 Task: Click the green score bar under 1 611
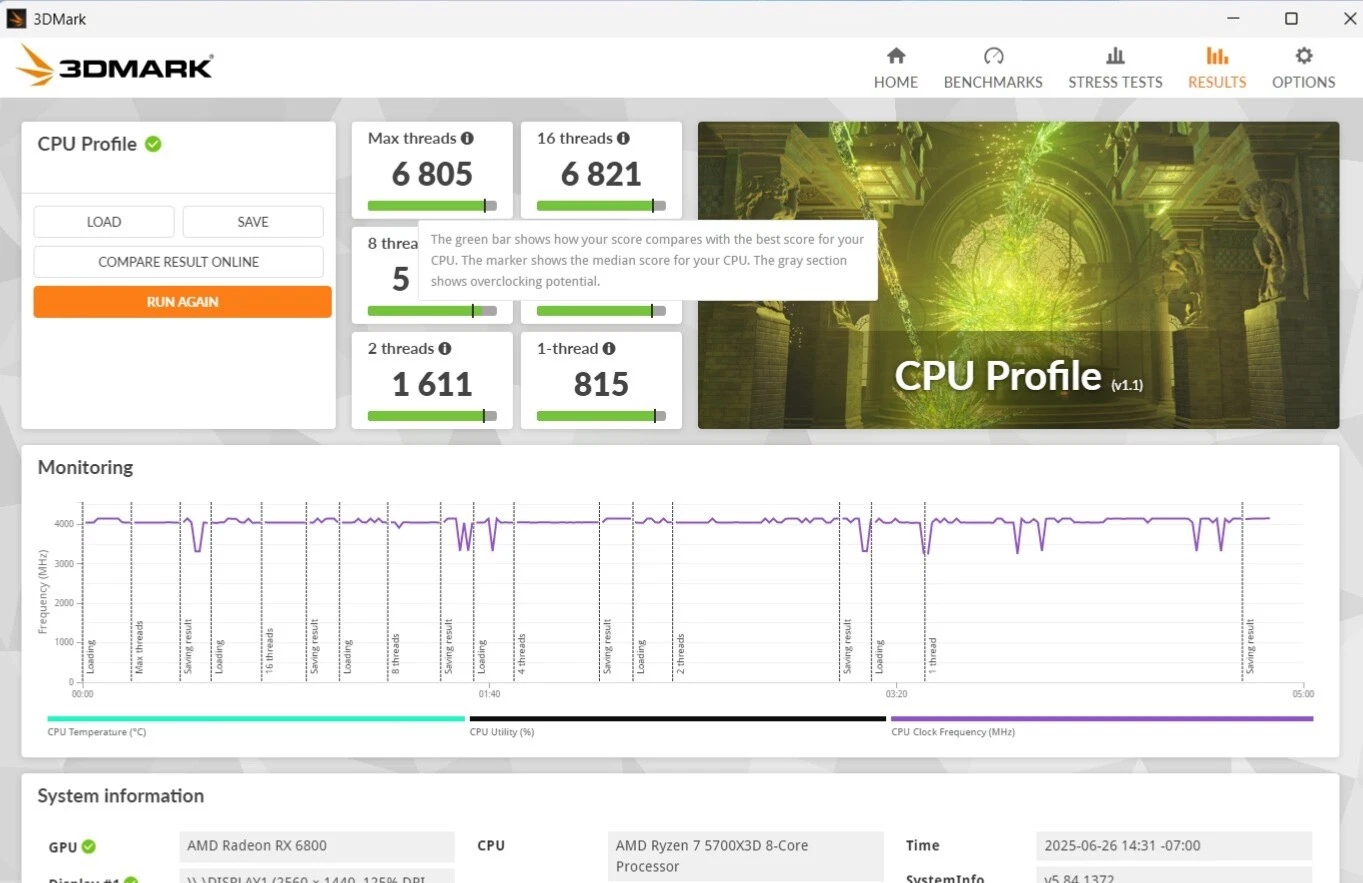432,416
